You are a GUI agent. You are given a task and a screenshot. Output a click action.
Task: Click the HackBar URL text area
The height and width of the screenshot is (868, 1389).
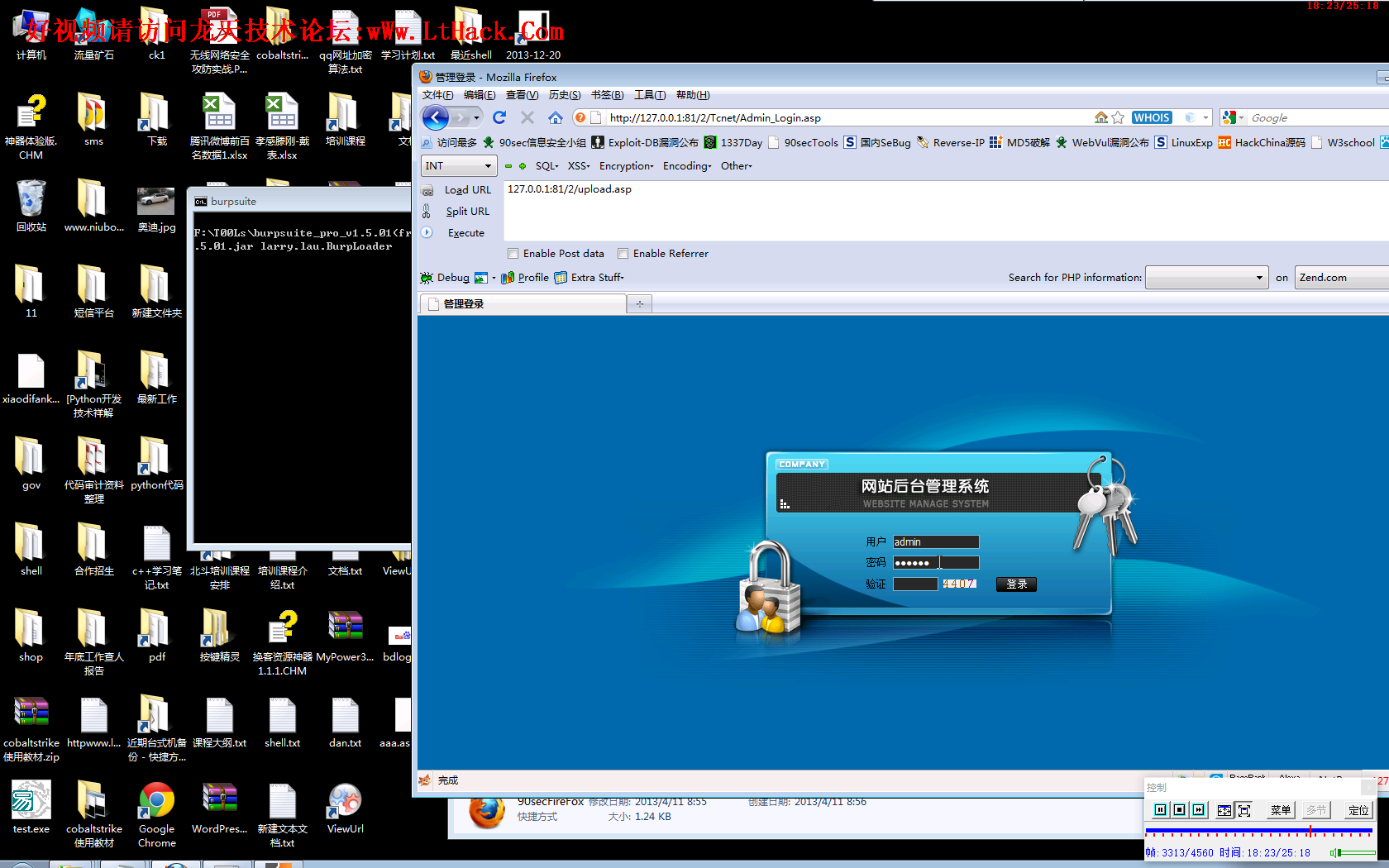tap(946, 211)
